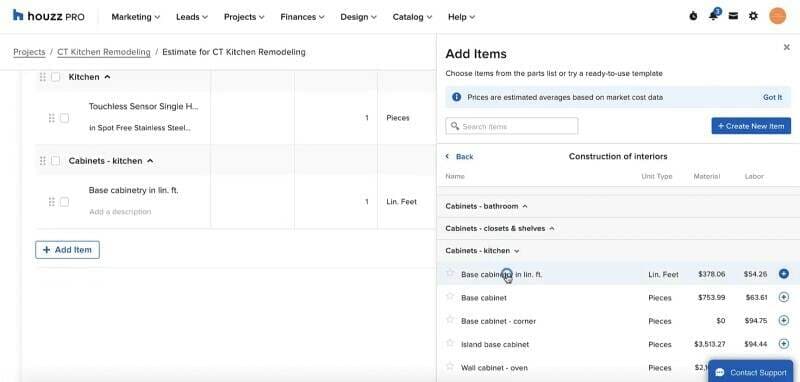Open notifications bell icon
The width and height of the screenshot is (800, 382).
pos(713,16)
